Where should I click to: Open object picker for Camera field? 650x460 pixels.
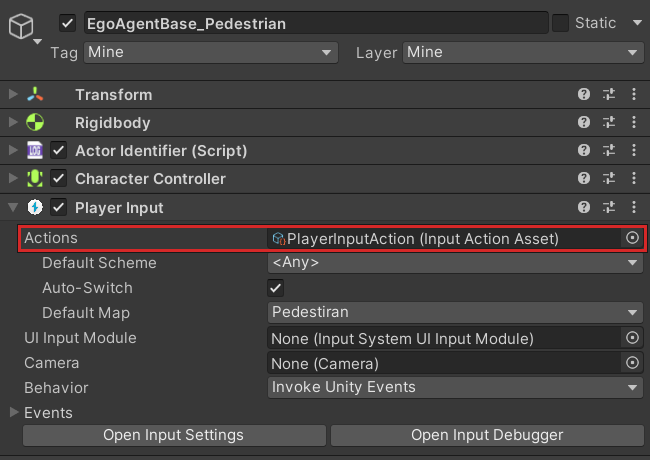[632, 363]
